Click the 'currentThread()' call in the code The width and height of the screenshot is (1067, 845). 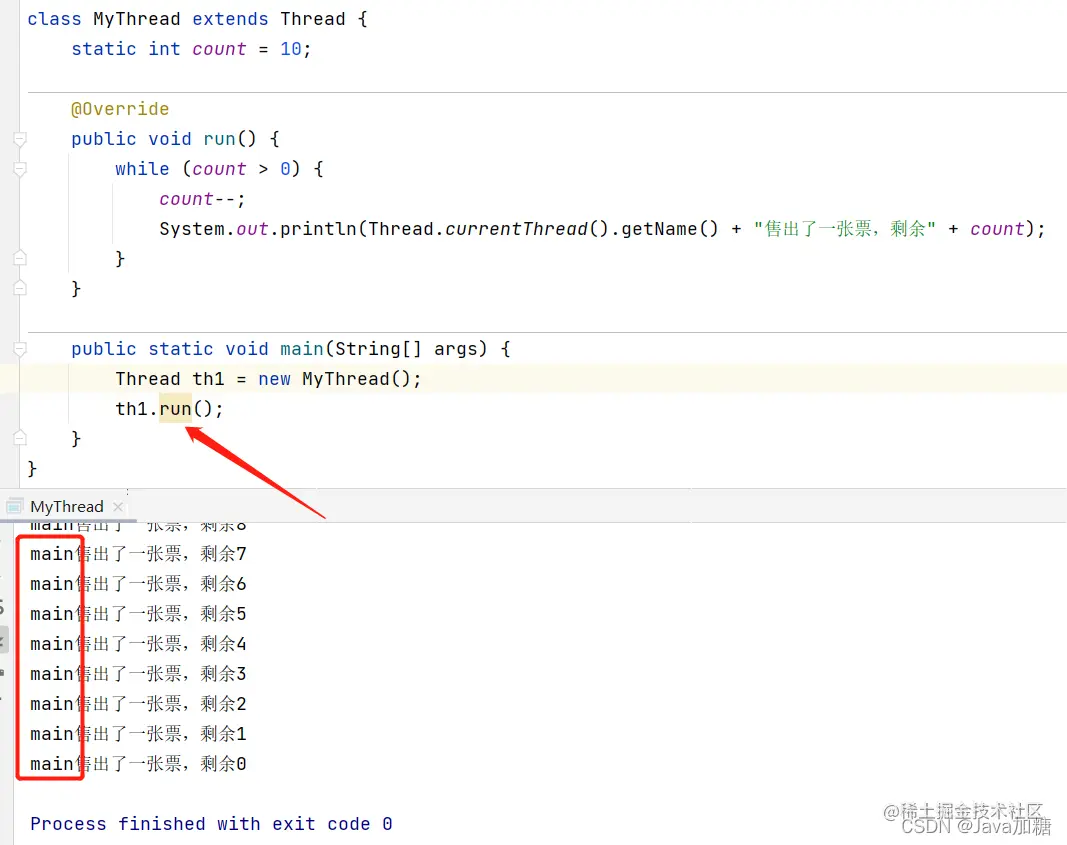(x=526, y=229)
